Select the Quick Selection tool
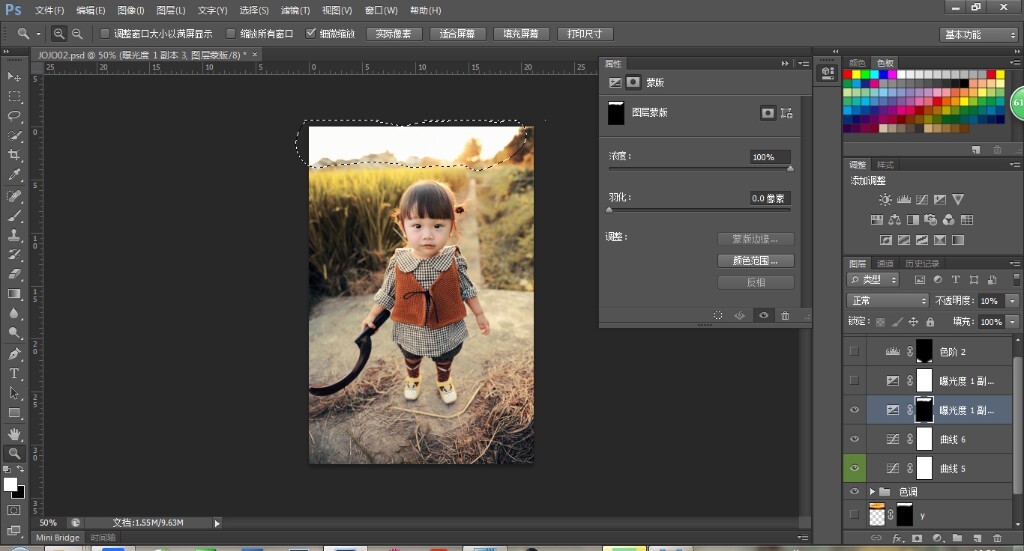 coord(14,136)
